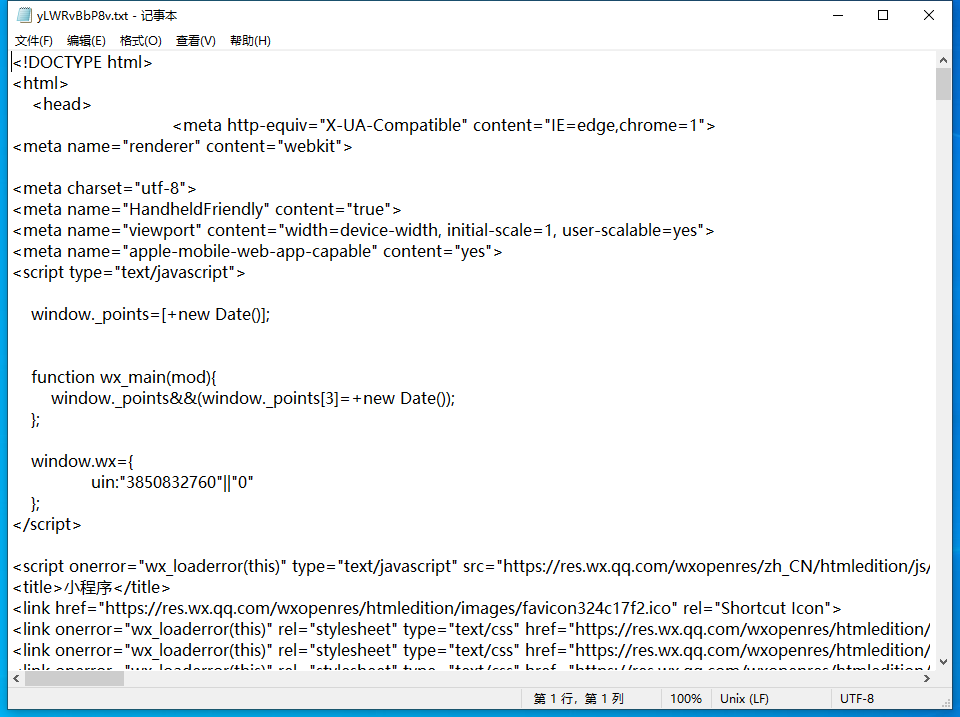
Task: Click the X-UA-Compatible meta line
Action: pos(444,126)
